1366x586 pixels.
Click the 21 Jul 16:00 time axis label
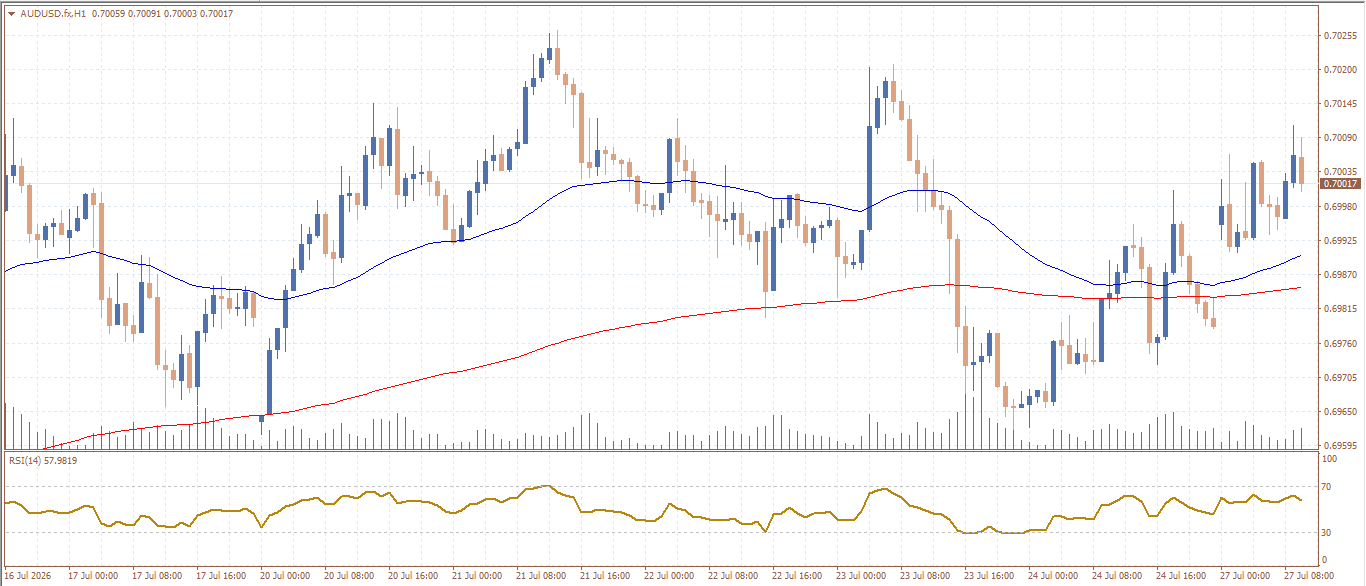click(605, 576)
